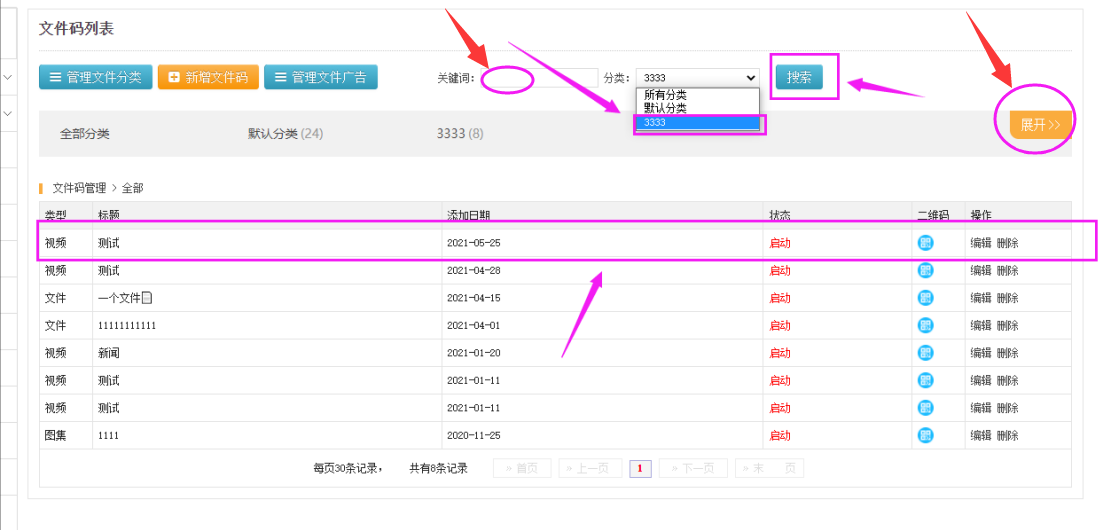Open 管理文件广告 page
Screen dimensions: 1115x530
click(x=320, y=77)
